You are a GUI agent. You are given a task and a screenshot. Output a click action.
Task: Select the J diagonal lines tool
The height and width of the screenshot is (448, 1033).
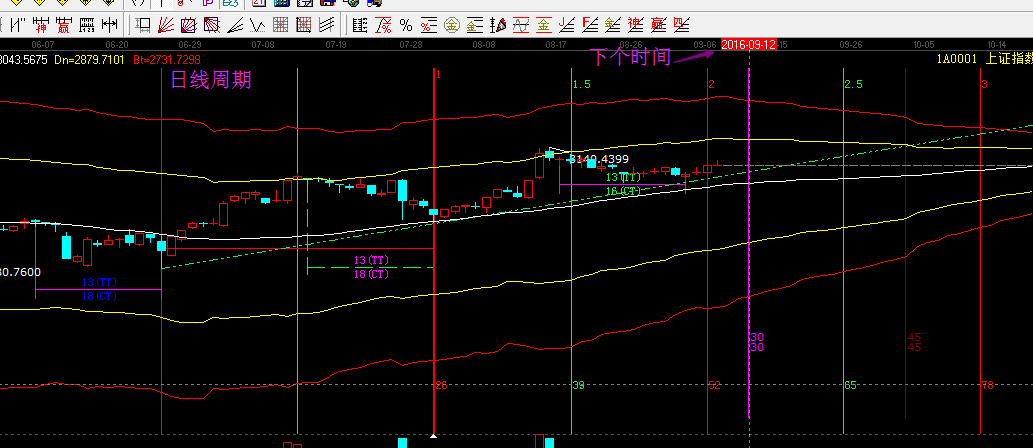[567, 25]
